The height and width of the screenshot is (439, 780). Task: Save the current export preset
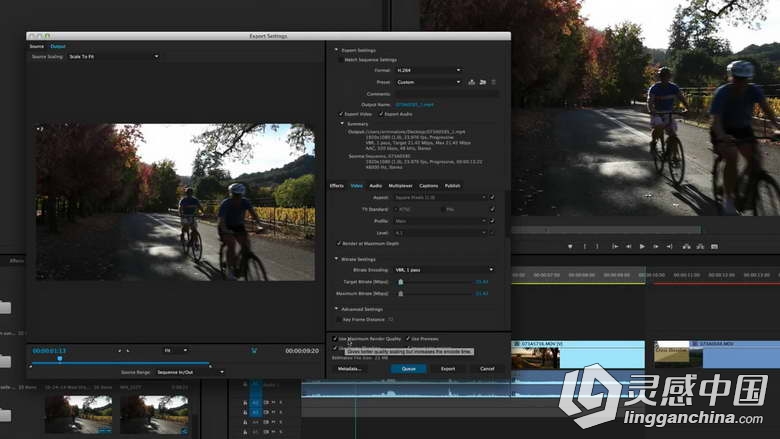point(471,82)
